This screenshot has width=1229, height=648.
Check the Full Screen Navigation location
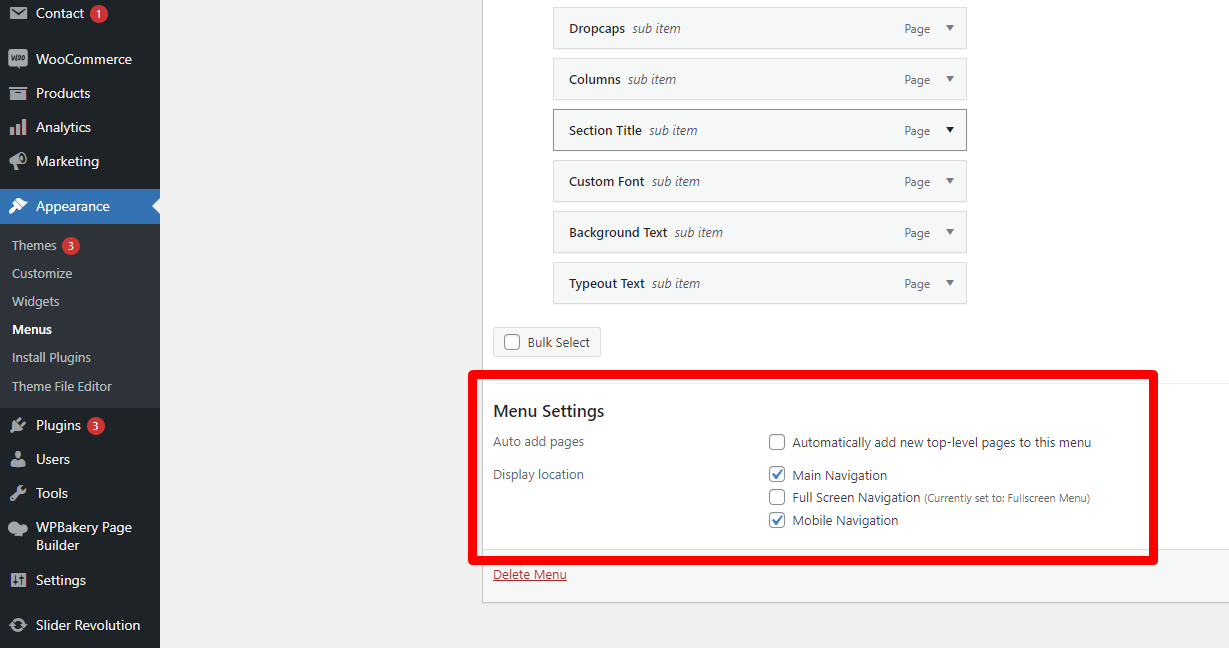point(777,497)
